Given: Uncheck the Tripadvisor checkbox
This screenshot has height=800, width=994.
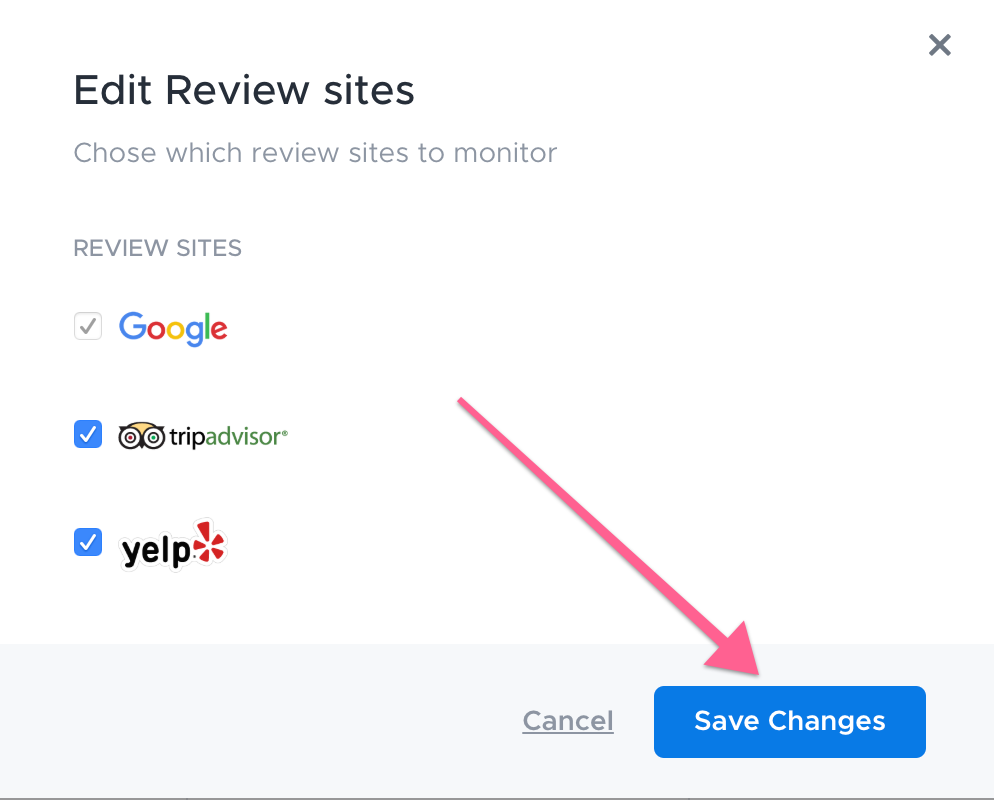Looking at the screenshot, I should 88,434.
